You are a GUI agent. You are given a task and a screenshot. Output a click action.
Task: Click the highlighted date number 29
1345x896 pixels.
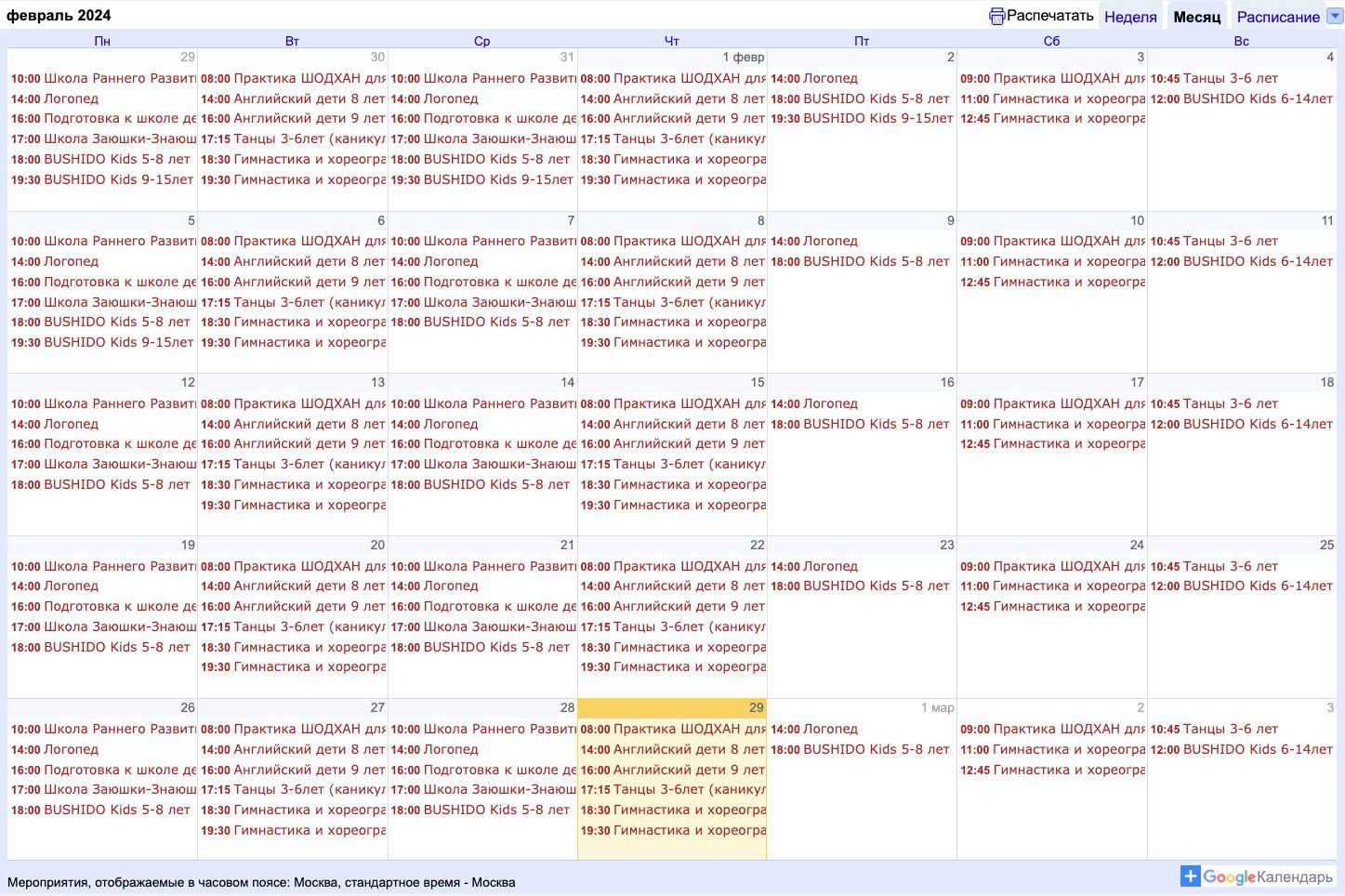756,707
